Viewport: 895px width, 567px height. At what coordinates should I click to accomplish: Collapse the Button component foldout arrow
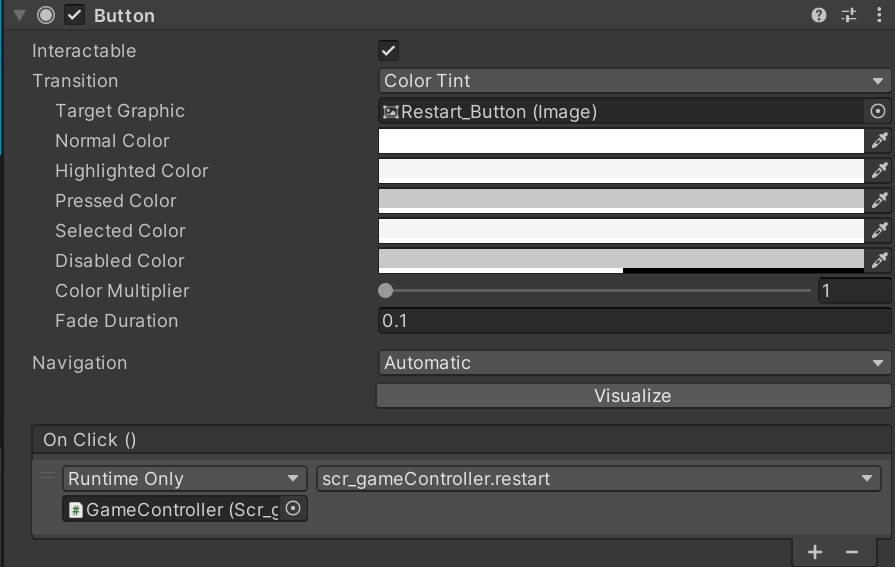tap(19, 16)
